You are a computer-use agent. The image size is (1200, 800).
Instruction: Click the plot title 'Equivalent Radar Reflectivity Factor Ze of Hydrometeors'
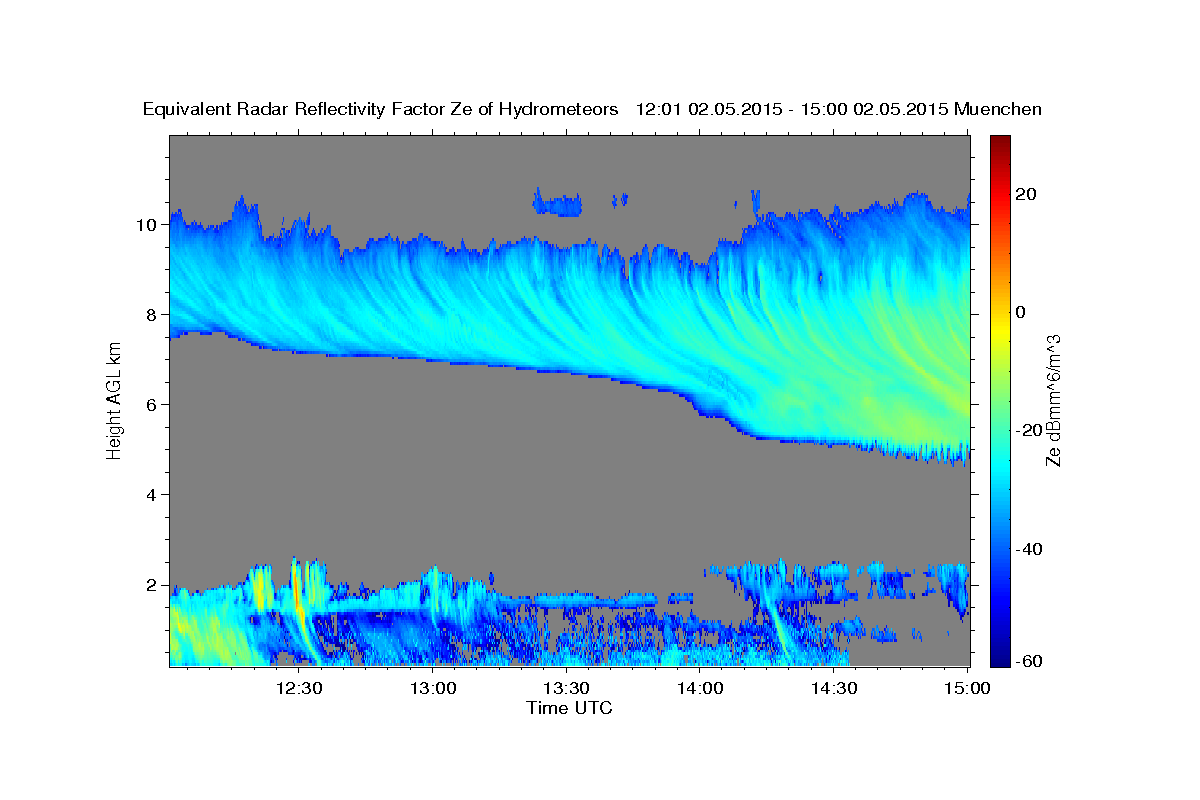pyautogui.click(x=381, y=110)
